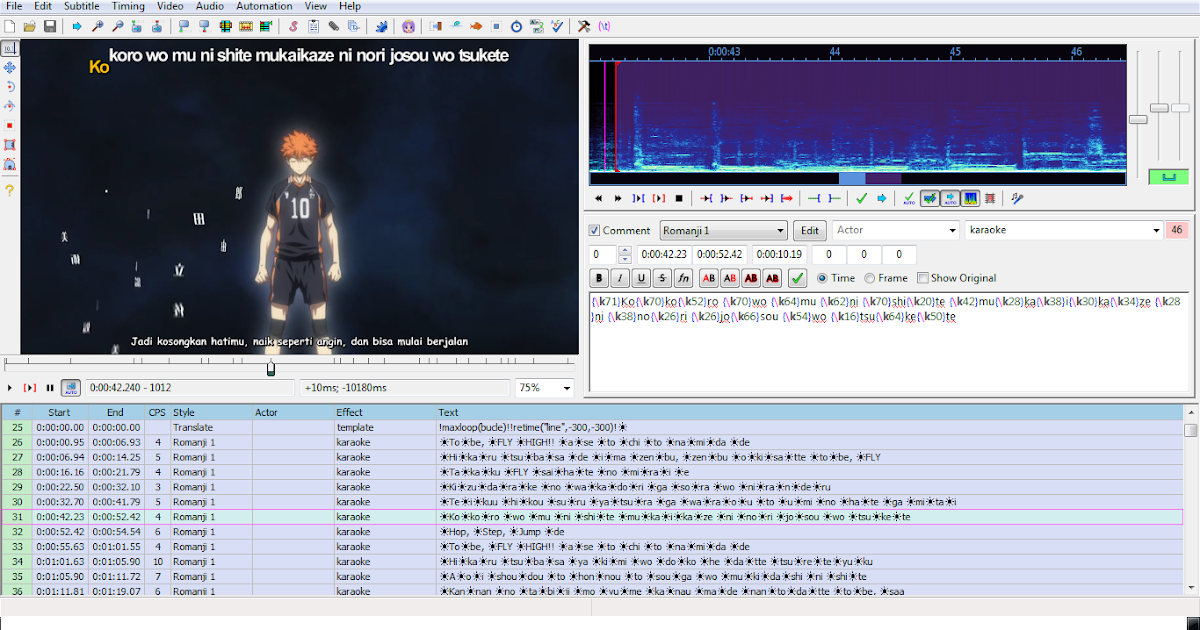Image resolution: width=1200 pixels, height=630 pixels.
Task: Select the rotate on Z axis tool
Action: (x=10, y=87)
